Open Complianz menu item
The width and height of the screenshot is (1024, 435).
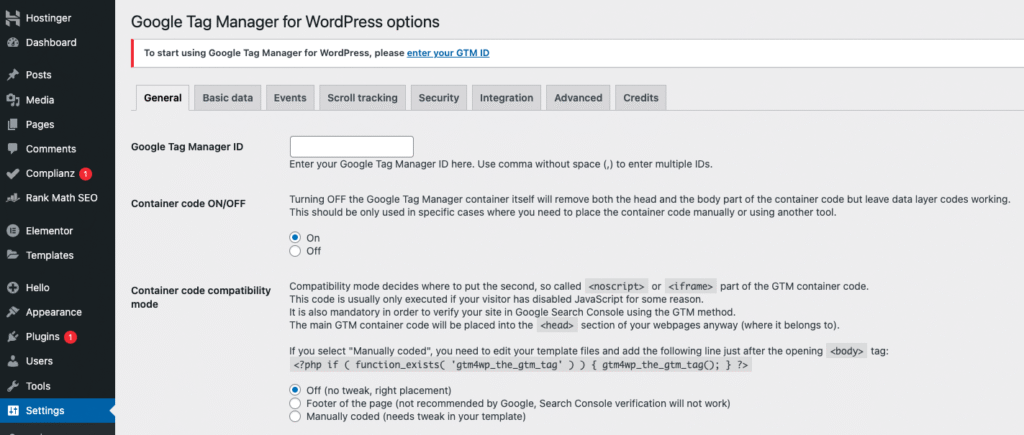pyautogui.click(x=57, y=174)
